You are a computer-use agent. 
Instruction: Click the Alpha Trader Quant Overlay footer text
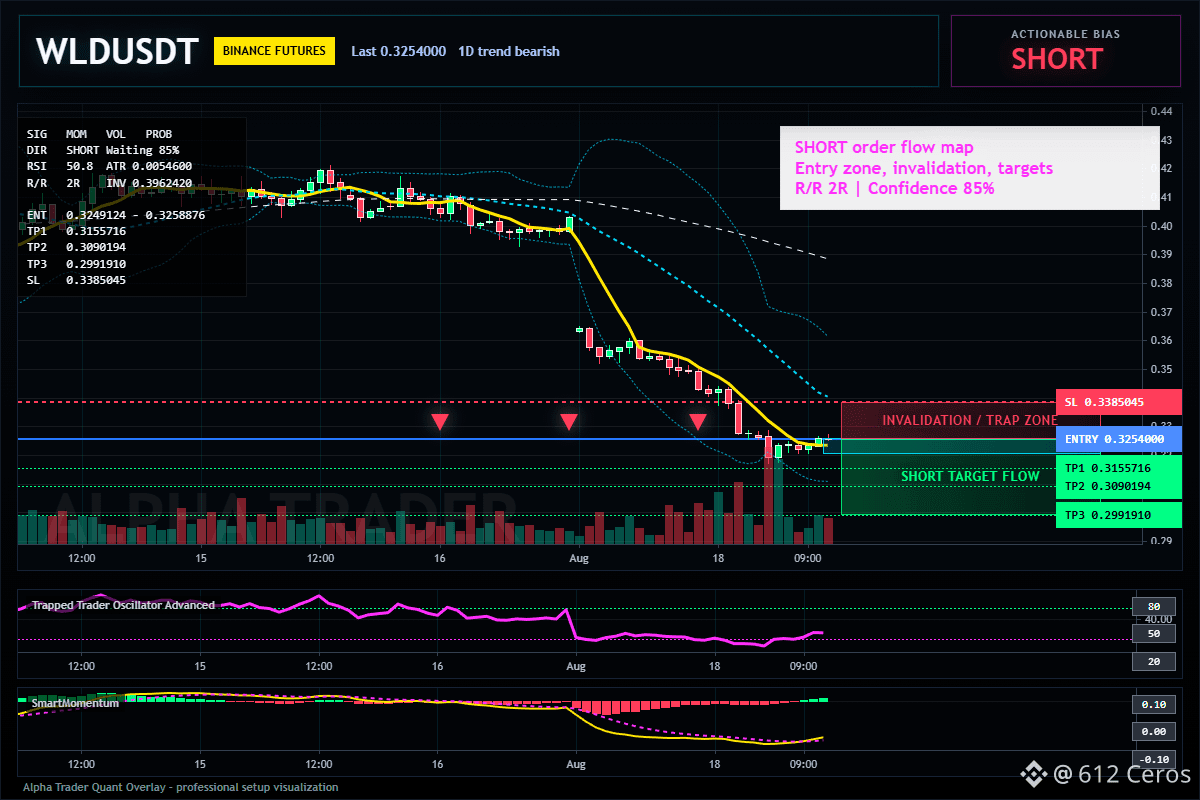[181, 787]
